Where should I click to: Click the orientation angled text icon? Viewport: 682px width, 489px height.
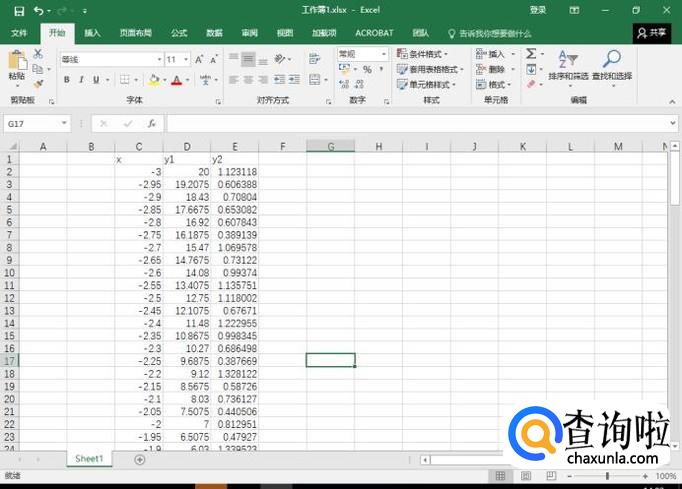[x=280, y=59]
